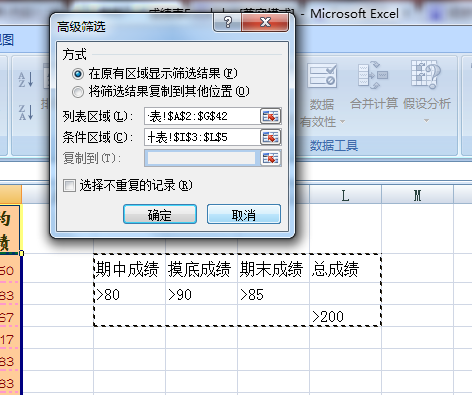
Task: Click the 合并计算 icon
Action: tap(373, 75)
